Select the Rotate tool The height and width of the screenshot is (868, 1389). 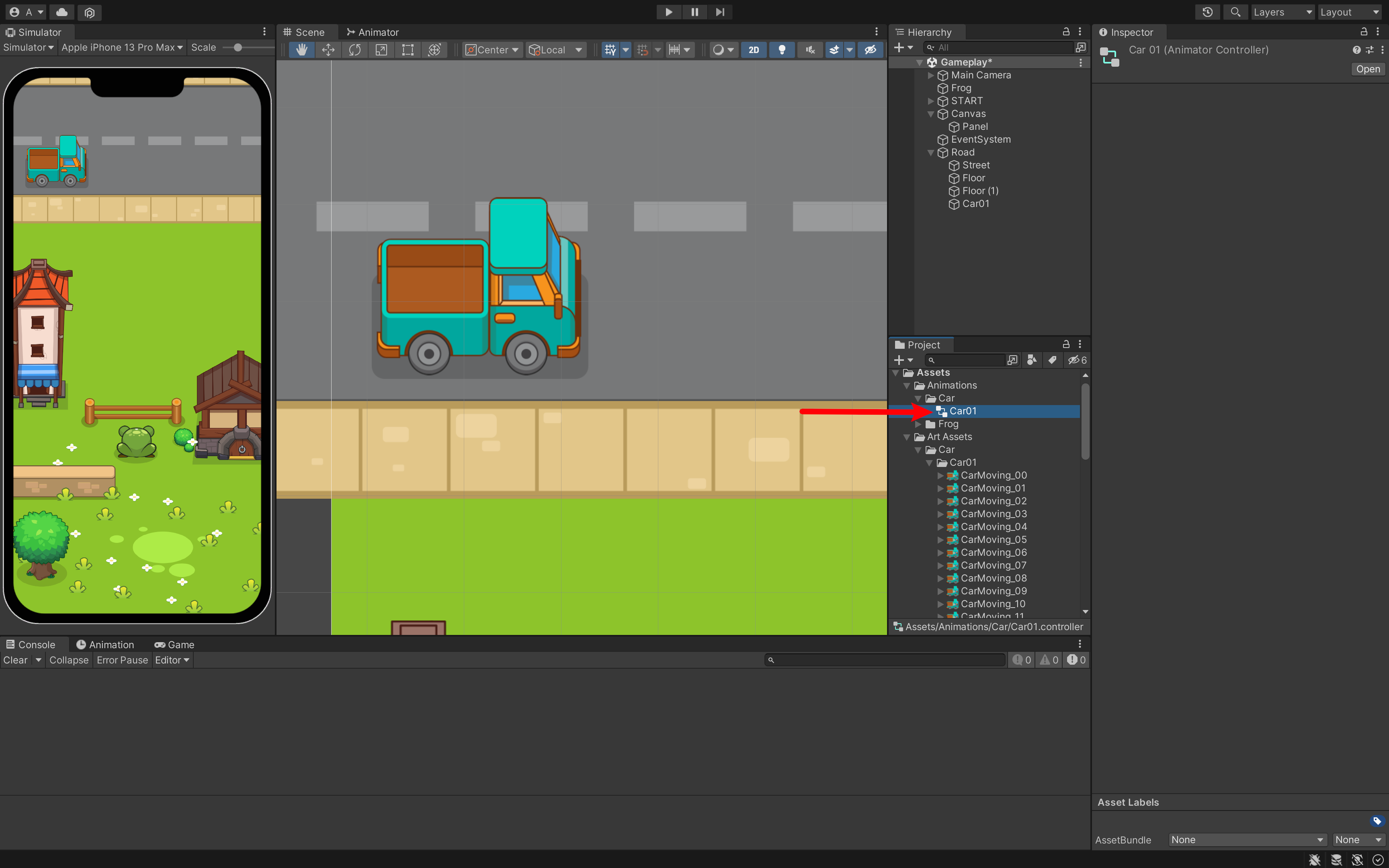pyautogui.click(x=355, y=50)
